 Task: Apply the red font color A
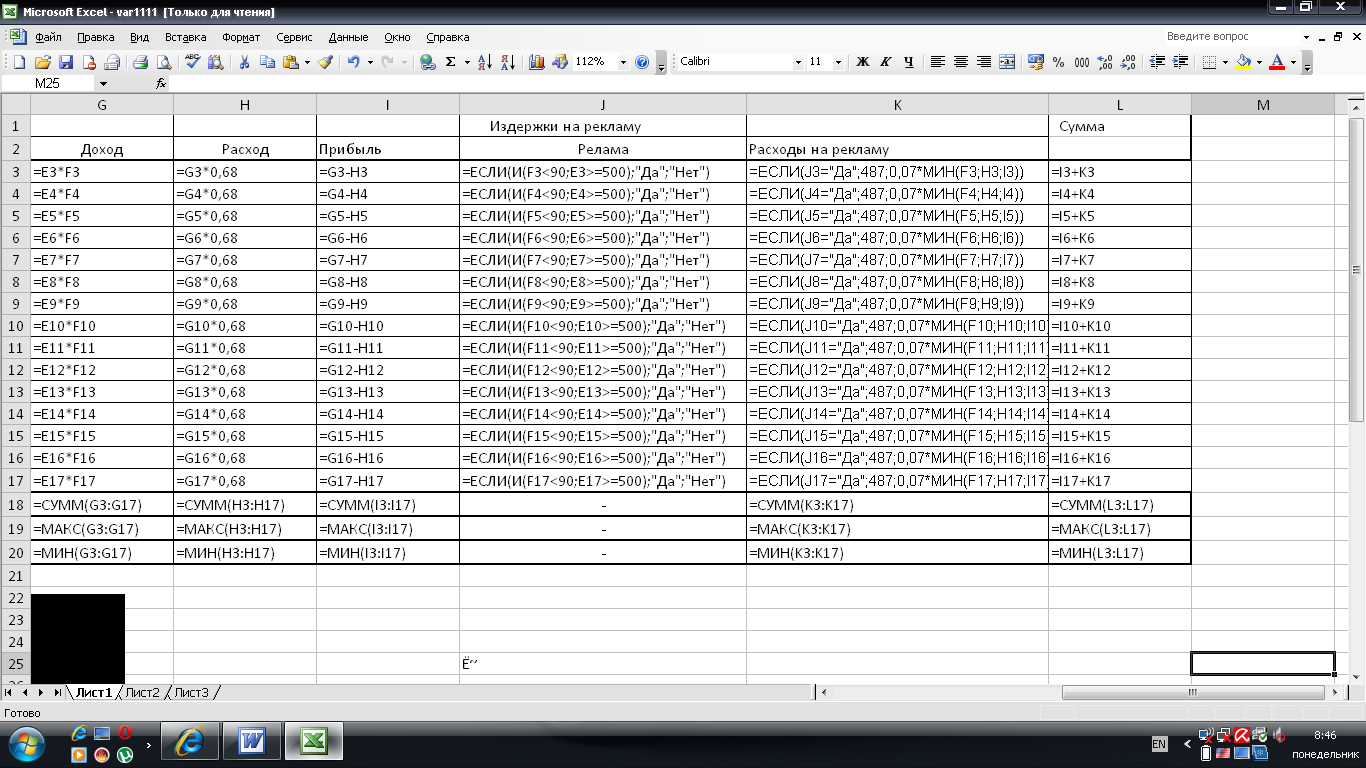point(1277,62)
